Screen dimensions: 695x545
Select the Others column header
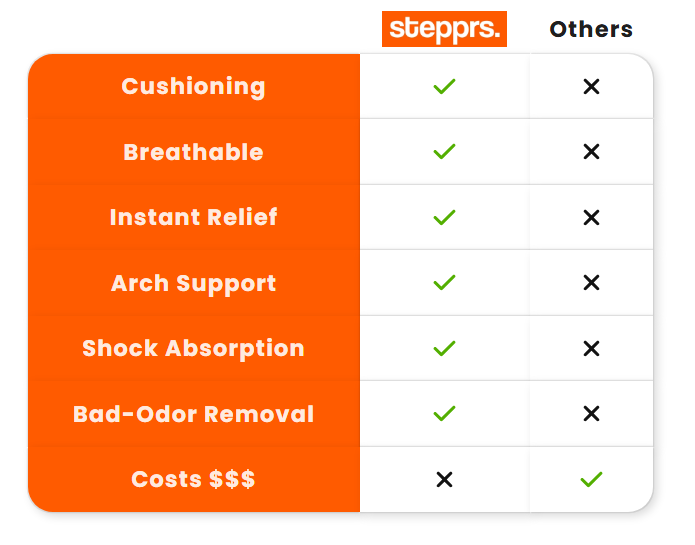591,29
